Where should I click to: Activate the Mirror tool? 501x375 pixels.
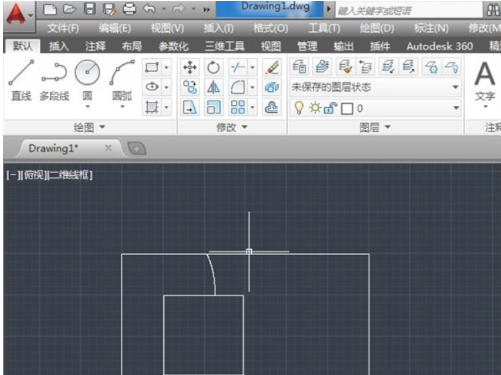[213, 88]
